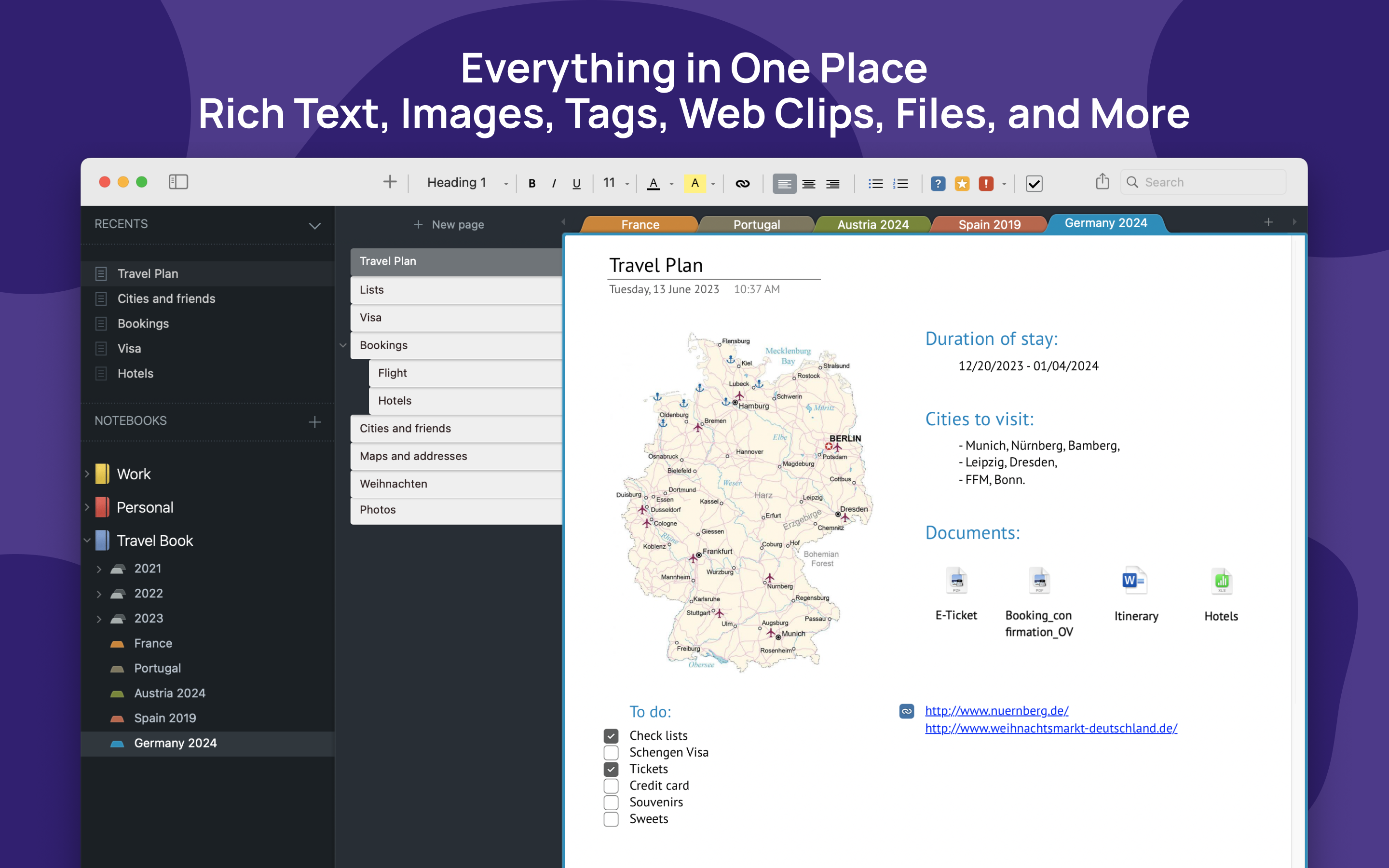The width and height of the screenshot is (1389, 868).
Task: Toggle the sidebar visibility icon
Action: pos(178,182)
